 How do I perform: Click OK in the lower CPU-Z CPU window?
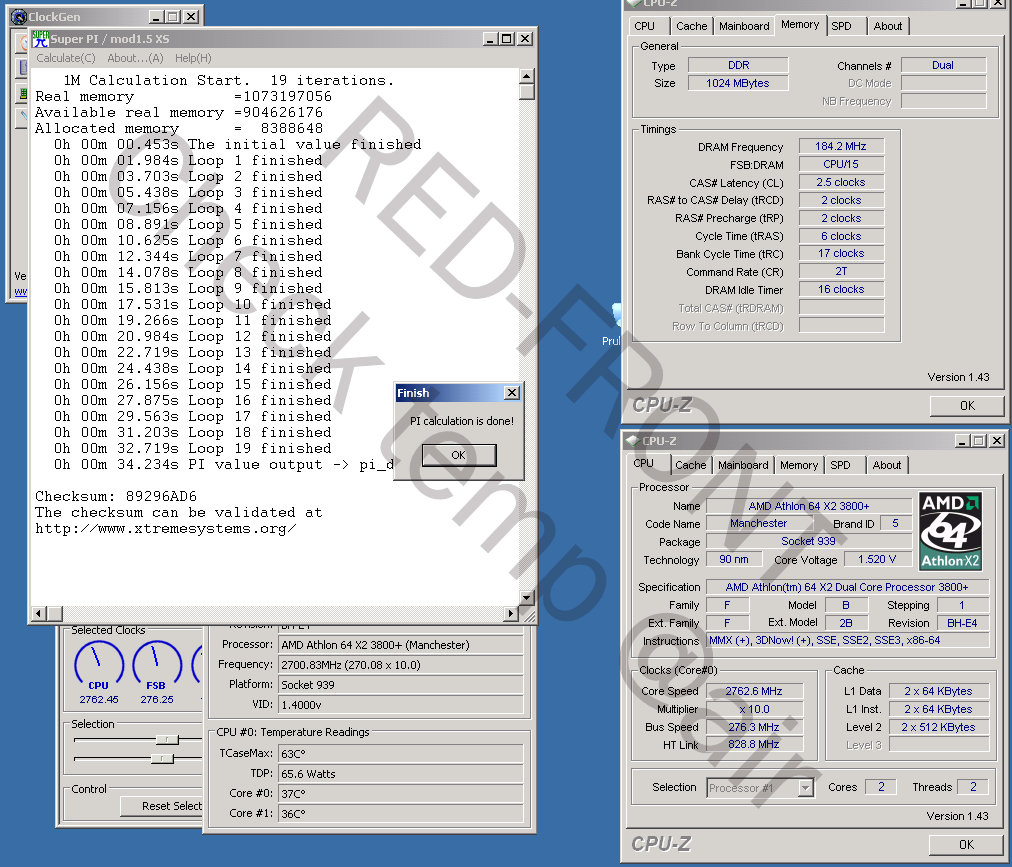coord(966,844)
